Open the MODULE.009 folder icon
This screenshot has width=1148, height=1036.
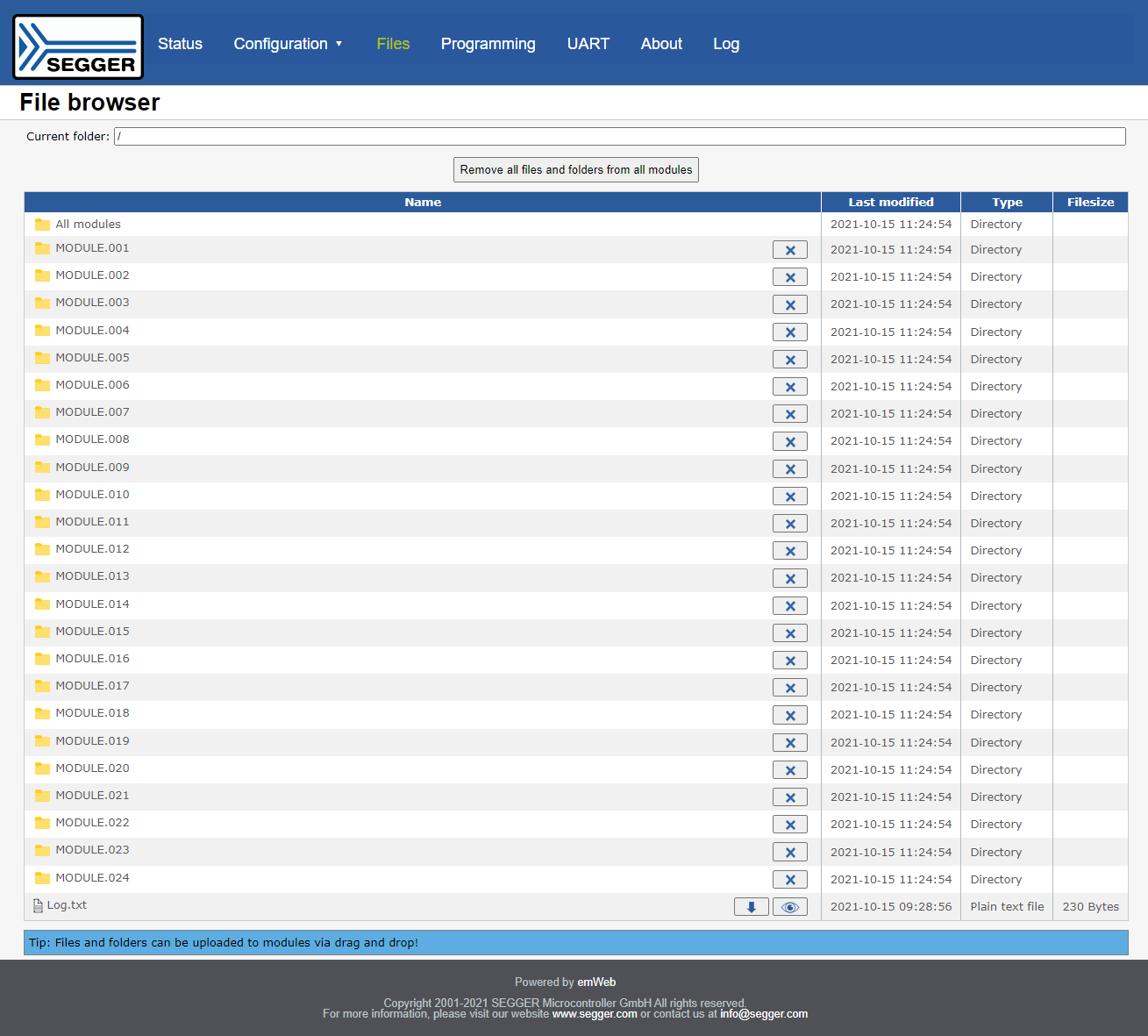pos(42,468)
